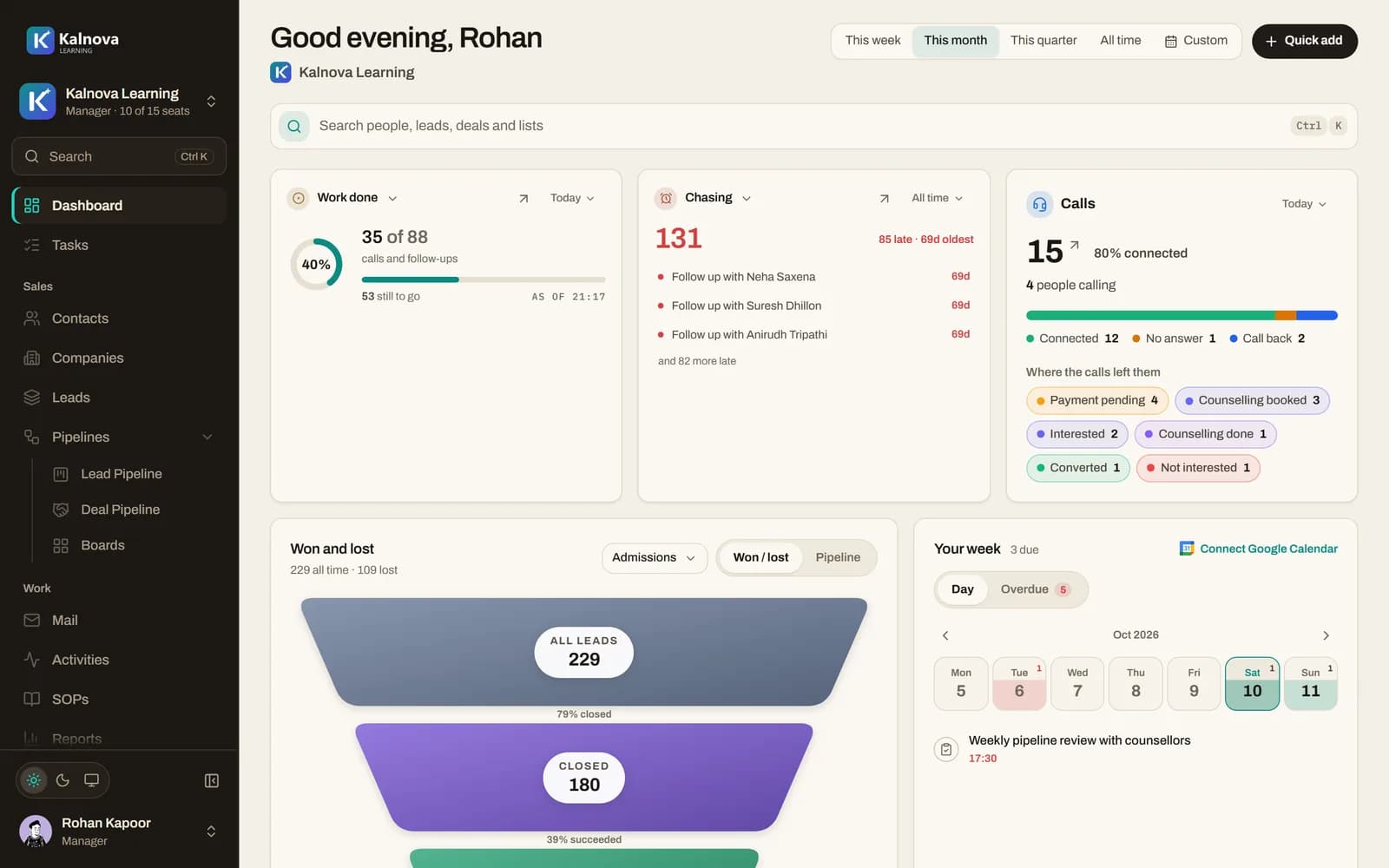Screen dimensions: 1389x868
Task: Connect Google Calendar link
Action: [1259, 549]
